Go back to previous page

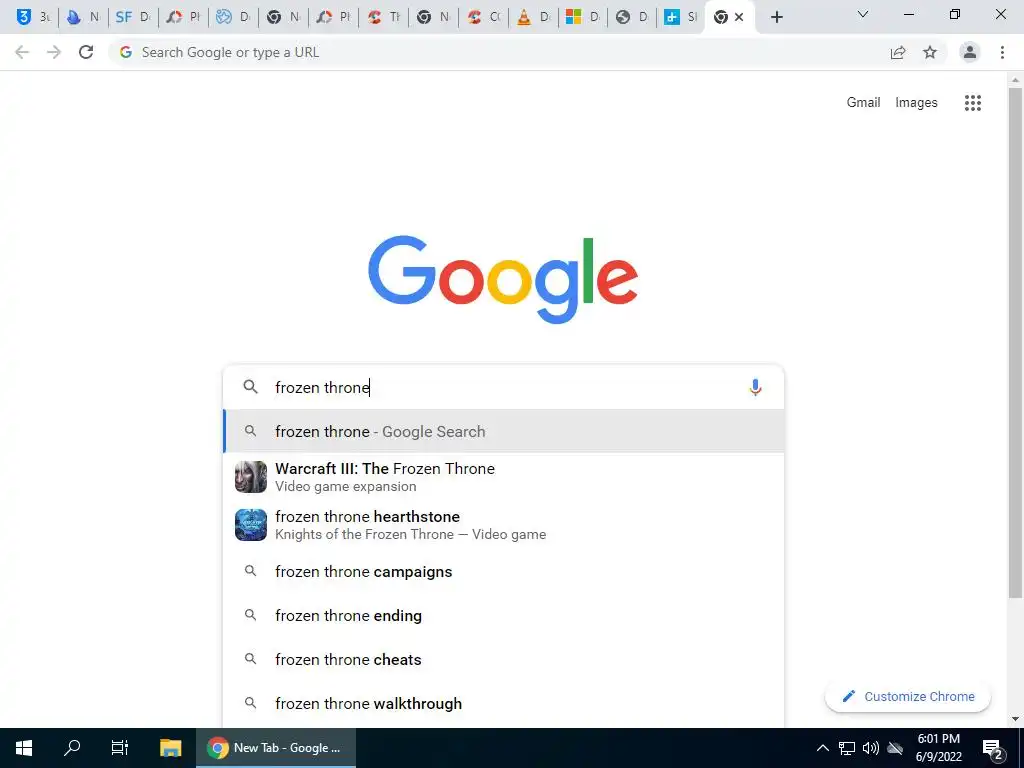coord(22,52)
